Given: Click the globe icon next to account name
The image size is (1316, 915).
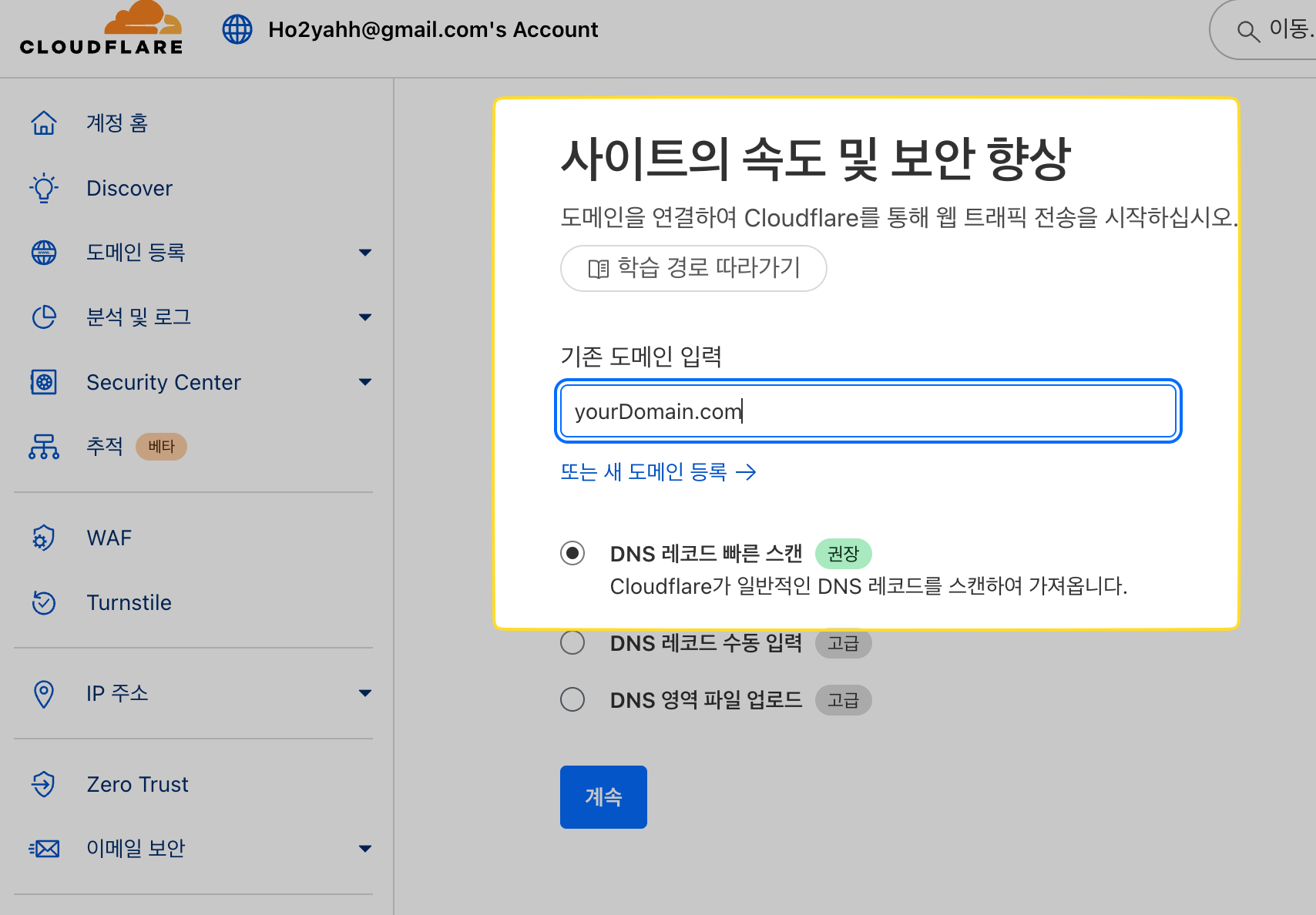Looking at the screenshot, I should [x=237, y=29].
